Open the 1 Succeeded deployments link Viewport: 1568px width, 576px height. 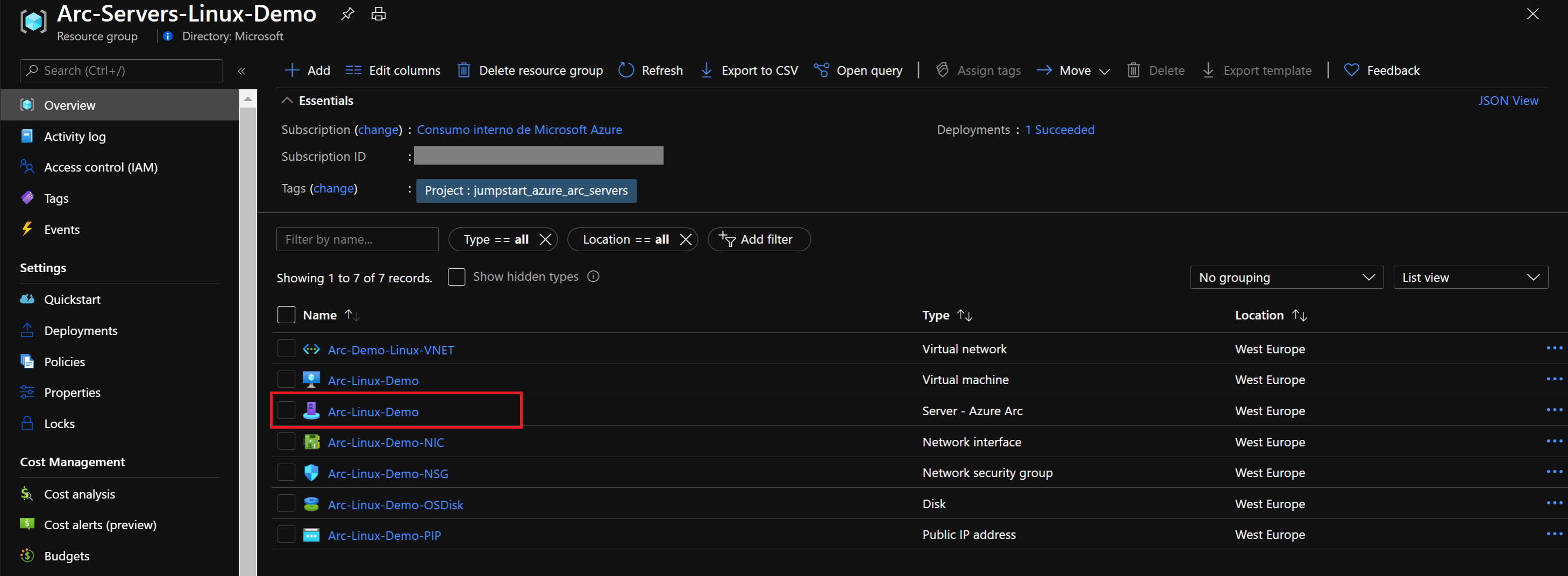click(x=1059, y=130)
